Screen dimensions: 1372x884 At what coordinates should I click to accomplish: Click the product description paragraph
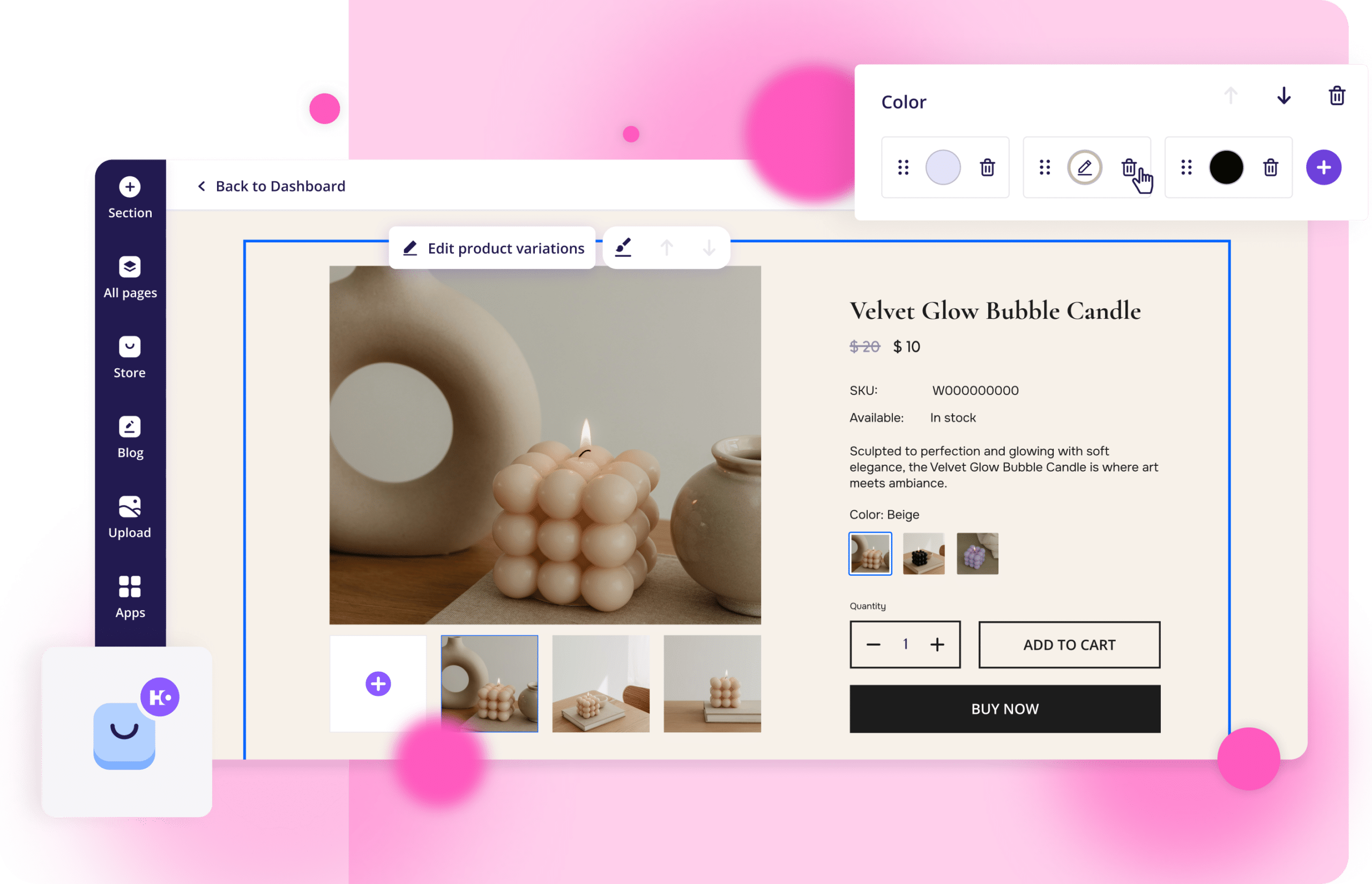click(x=1004, y=467)
